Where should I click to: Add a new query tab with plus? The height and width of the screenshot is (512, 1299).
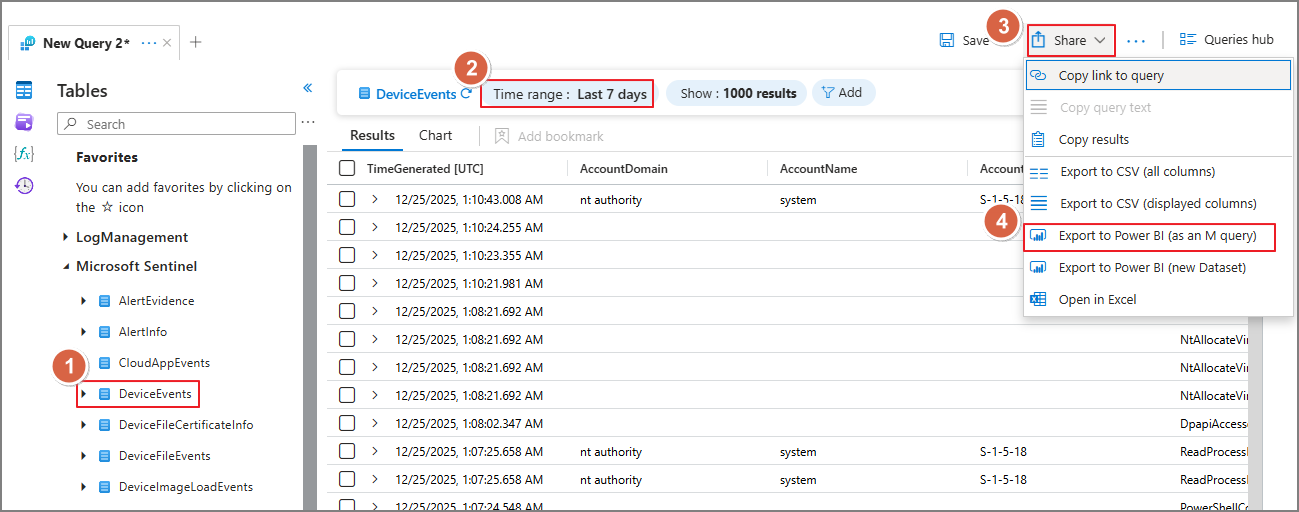tap(195, 42)
